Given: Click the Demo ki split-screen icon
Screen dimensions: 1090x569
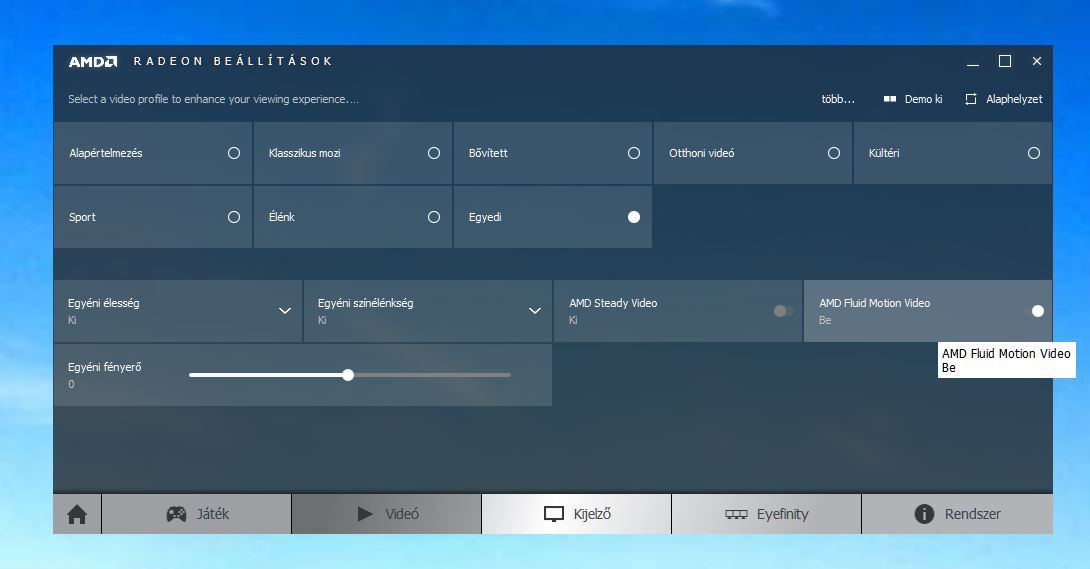Looking at the screenshot, I should point(890,99).
